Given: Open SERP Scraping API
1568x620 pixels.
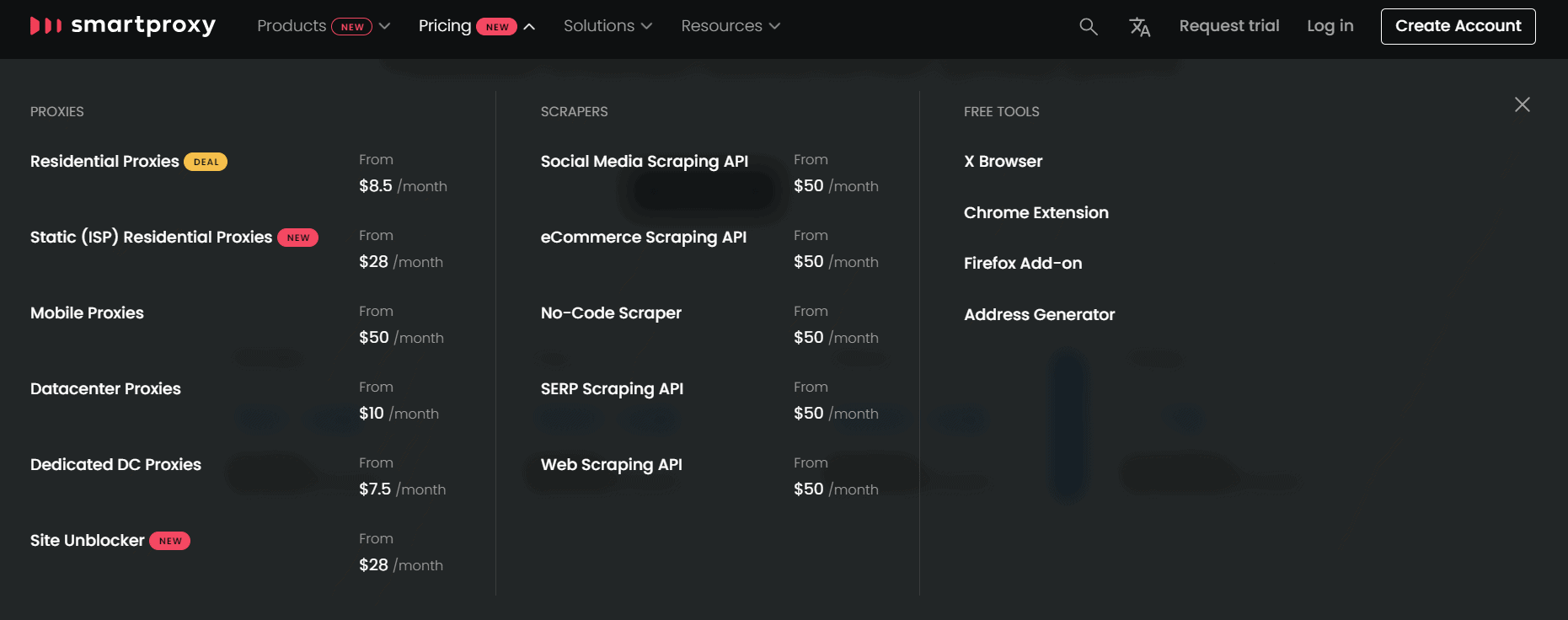Looking at the screenshot, I should point(612,388).
